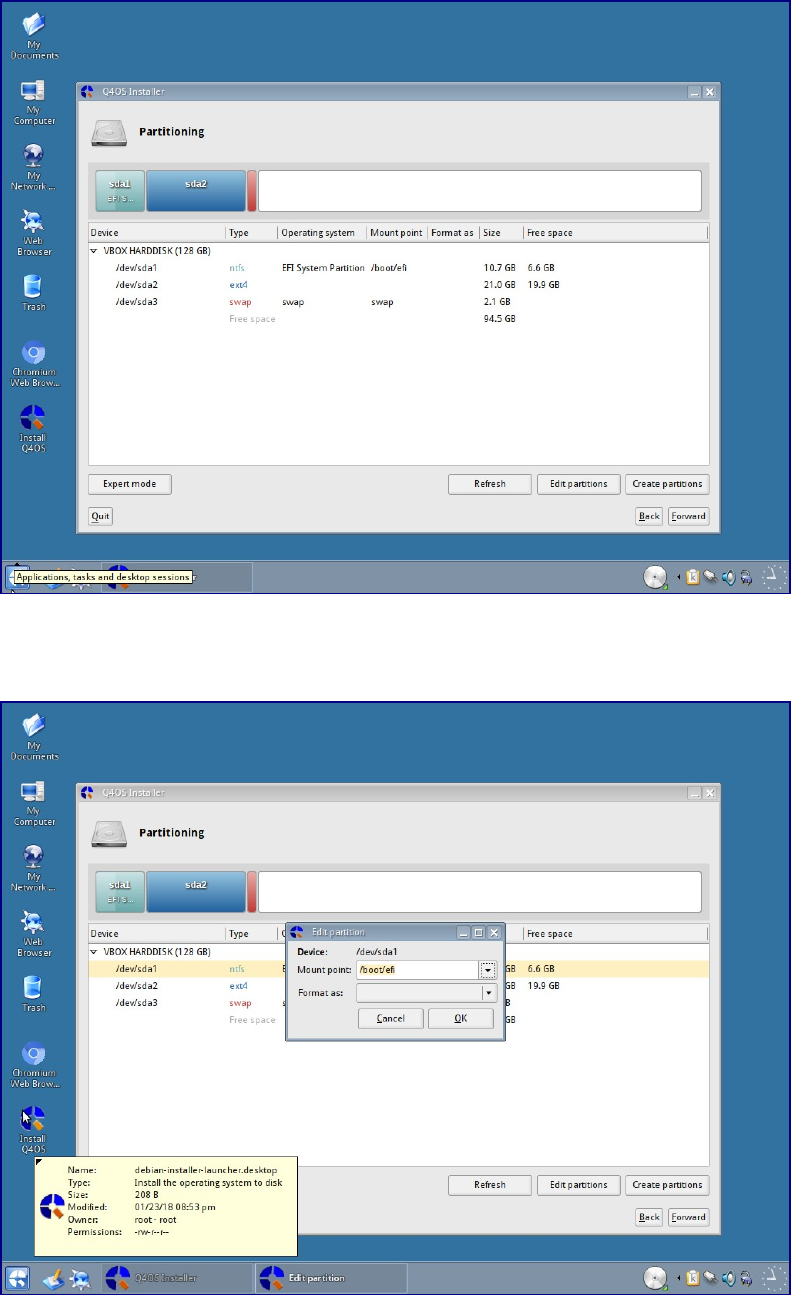Click Edit partitions in the upper screenshot
Screen dimensions: 791x1296
(579, 484)
